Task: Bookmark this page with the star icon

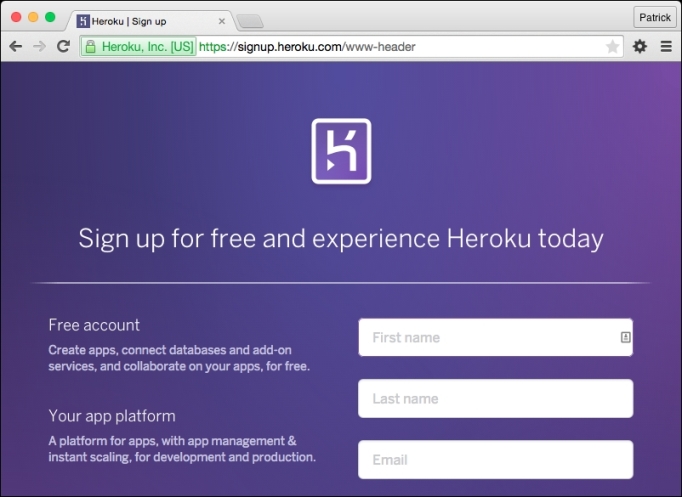Action: point(612,46)
